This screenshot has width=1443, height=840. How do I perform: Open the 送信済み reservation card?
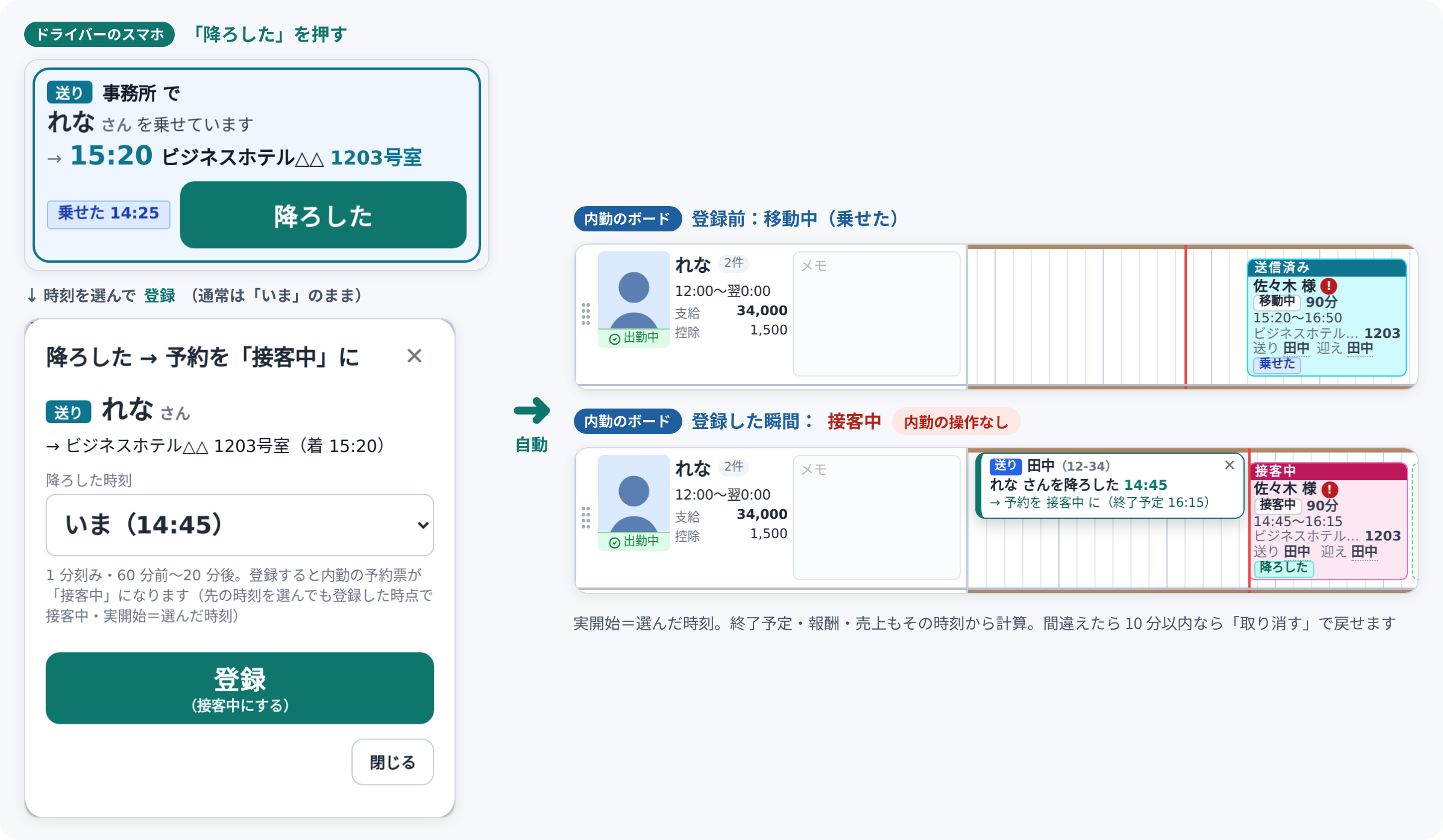[x=1327, y=318]
